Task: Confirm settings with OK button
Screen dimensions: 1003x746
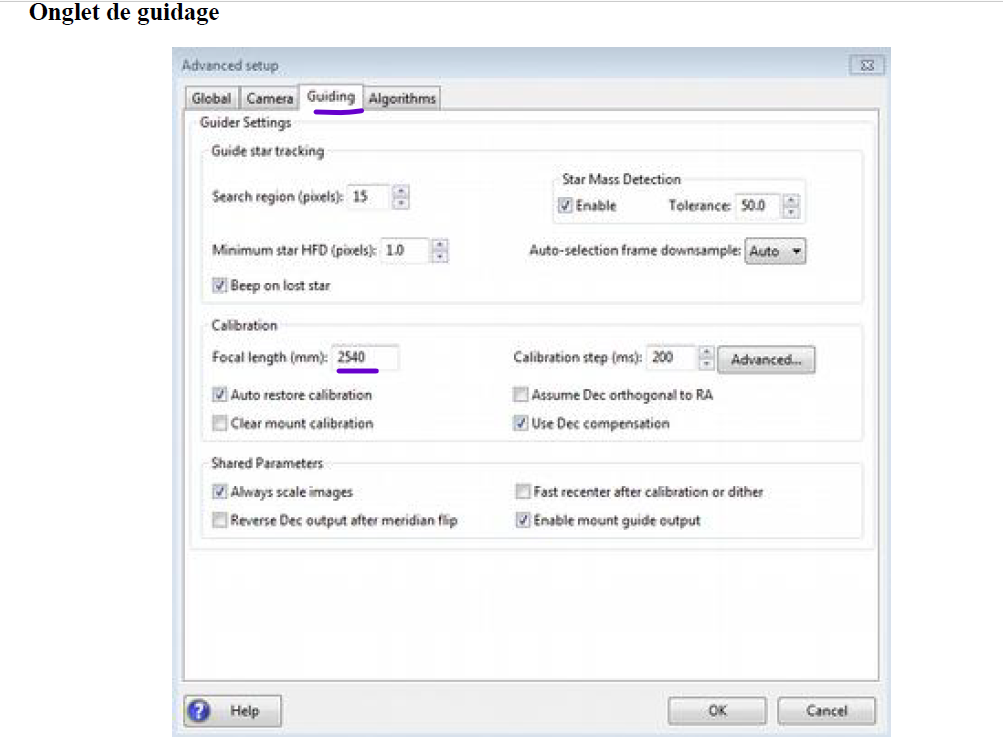Action: 717,711
